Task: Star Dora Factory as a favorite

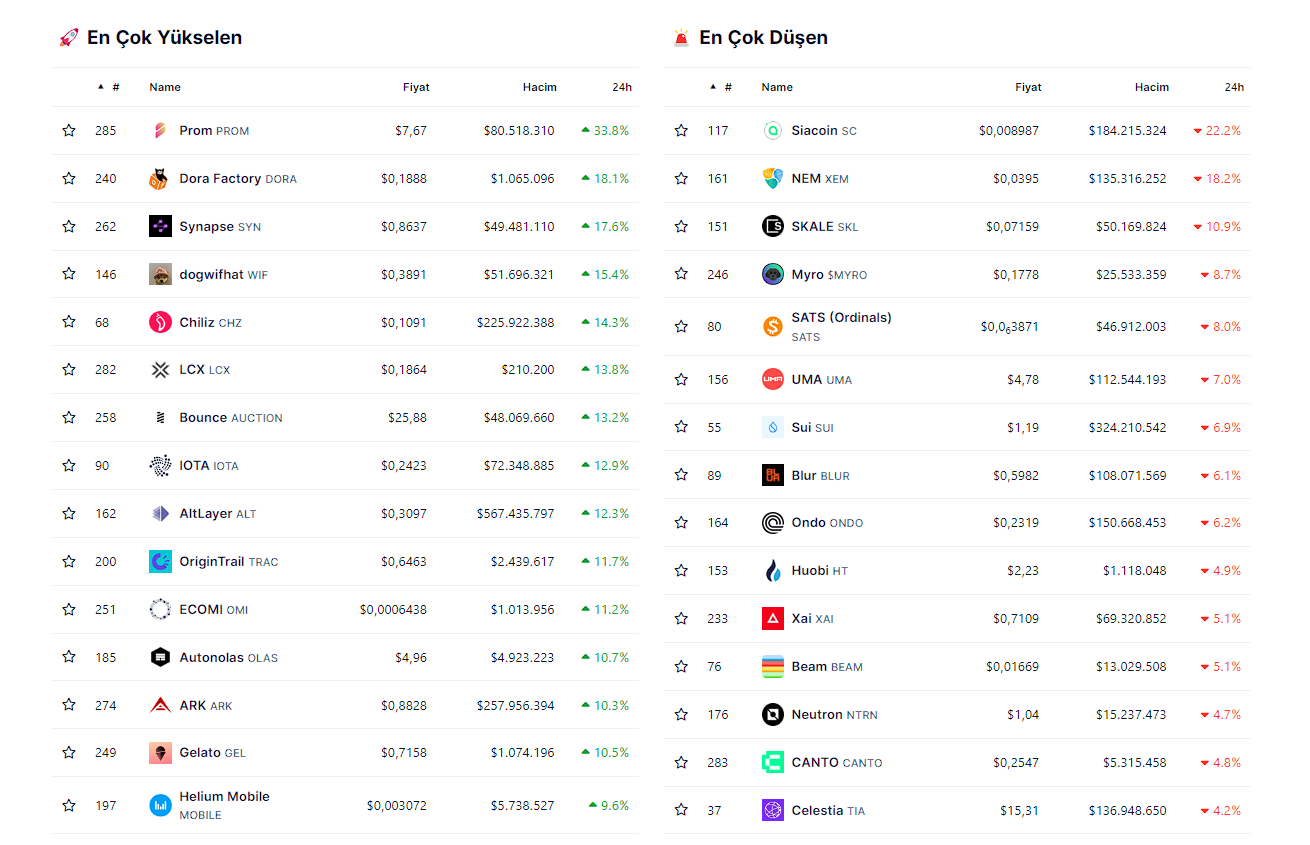Action: coord(69,179)
